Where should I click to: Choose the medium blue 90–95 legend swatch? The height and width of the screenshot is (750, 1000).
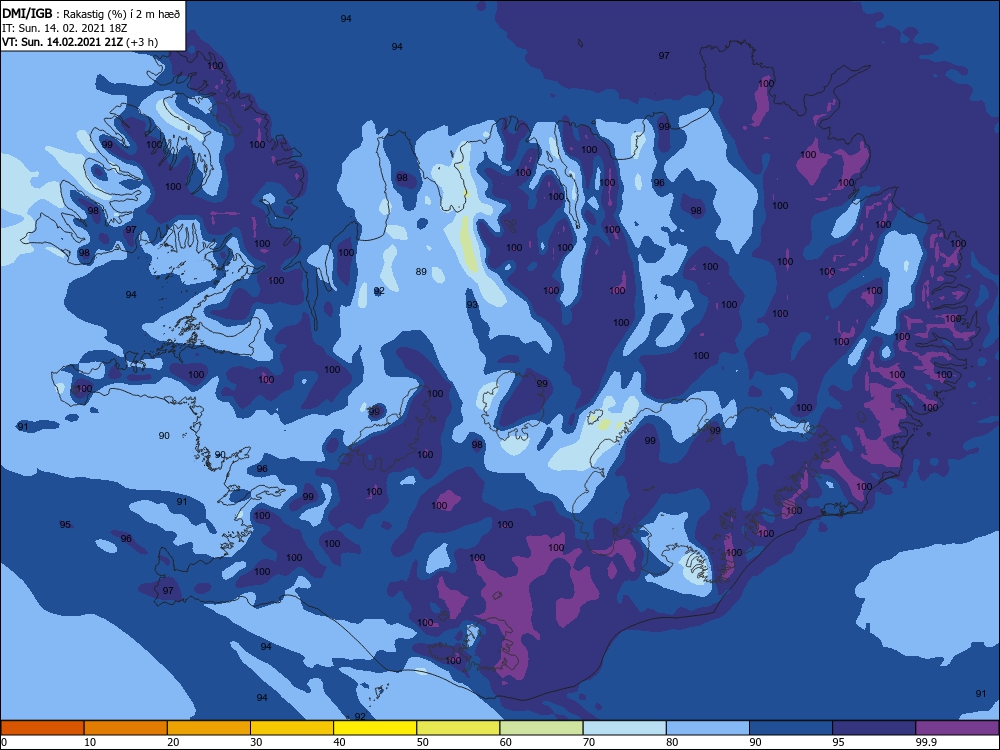(791, 728)
